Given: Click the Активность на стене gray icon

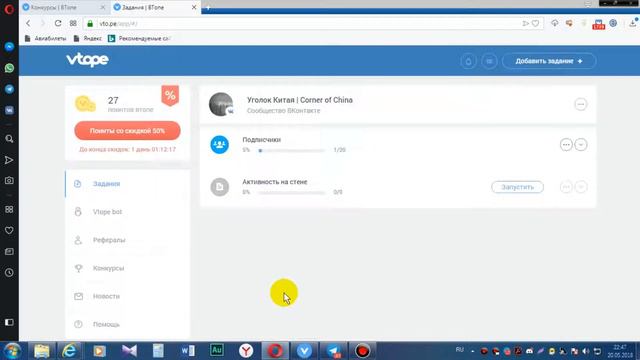Looking at the screenshot, I should tap(220, 187).
